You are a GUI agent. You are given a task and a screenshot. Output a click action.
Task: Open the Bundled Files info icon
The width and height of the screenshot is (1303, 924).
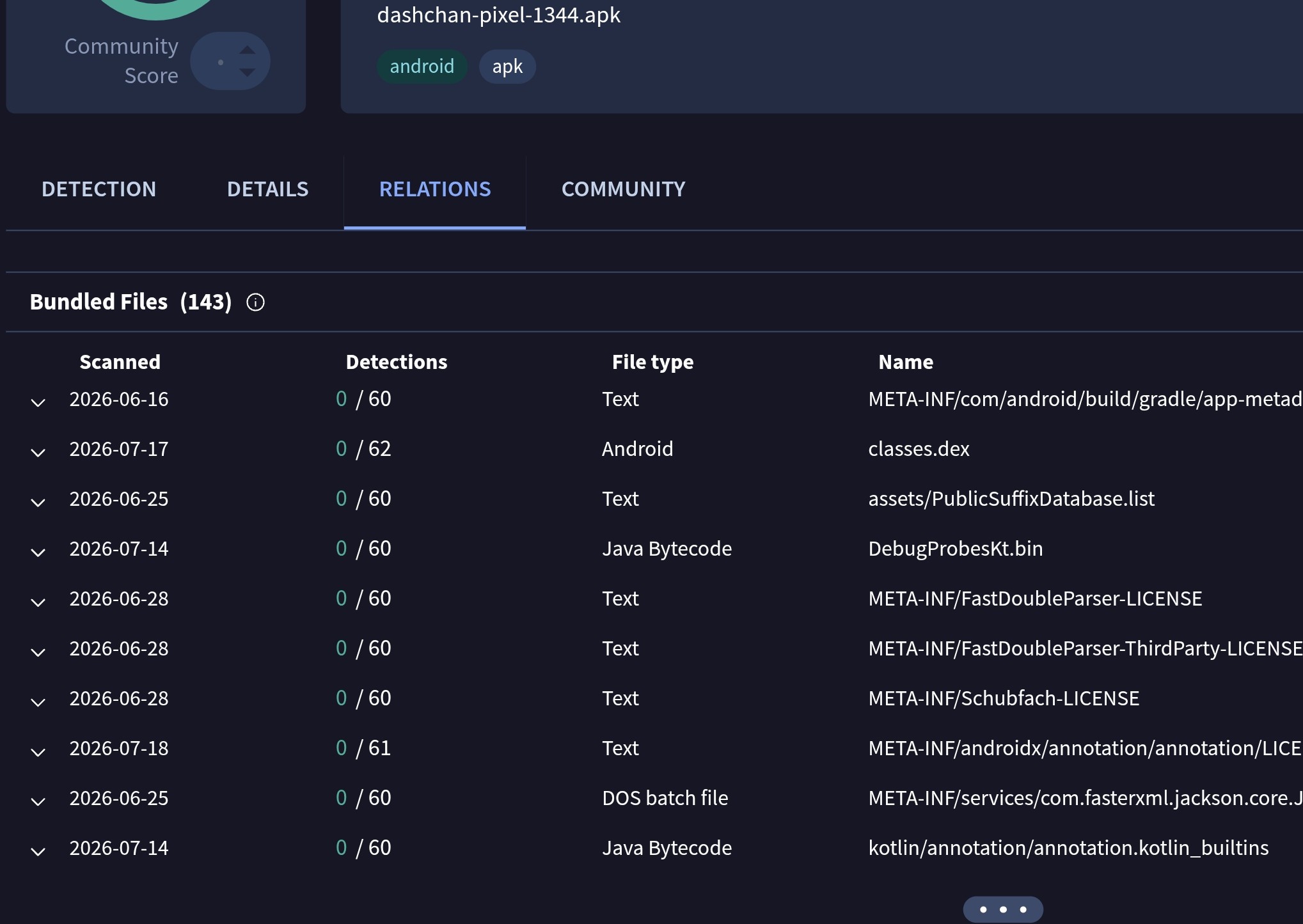tap(255, 302)
